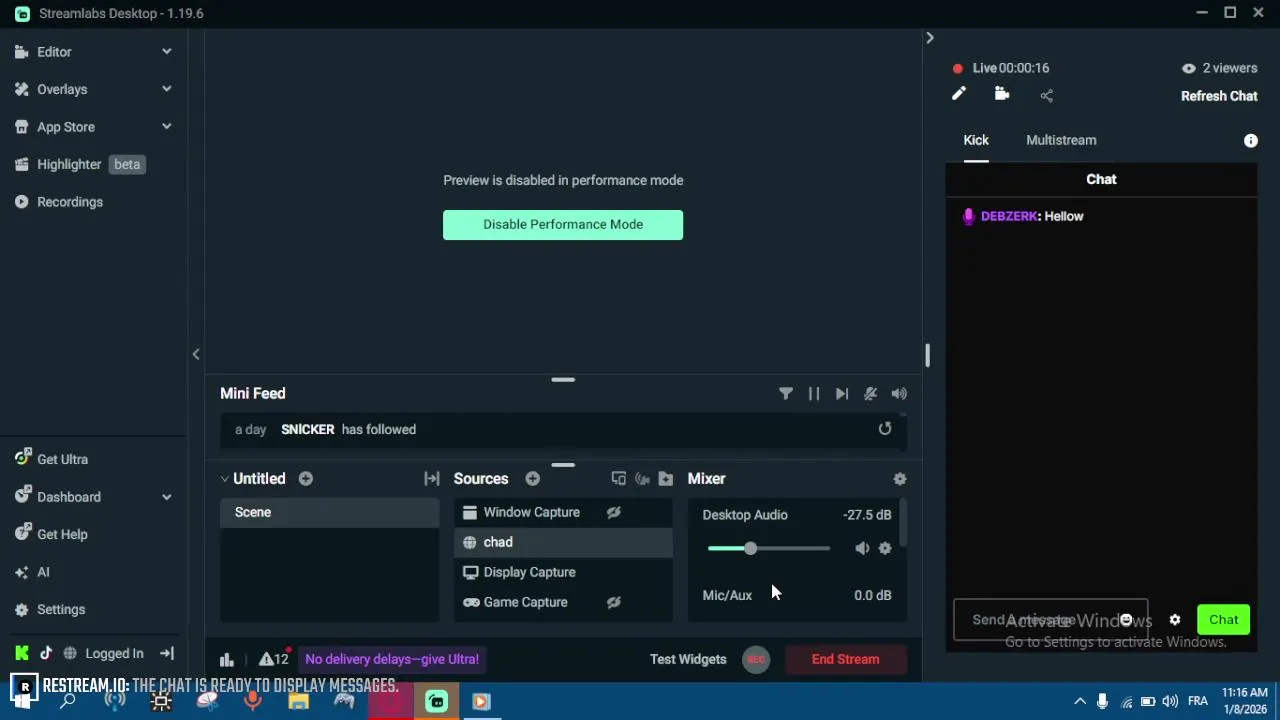1280x720 pixels.
Task: Click the Kick platform icon at bottom
Action: click(22, 653)
